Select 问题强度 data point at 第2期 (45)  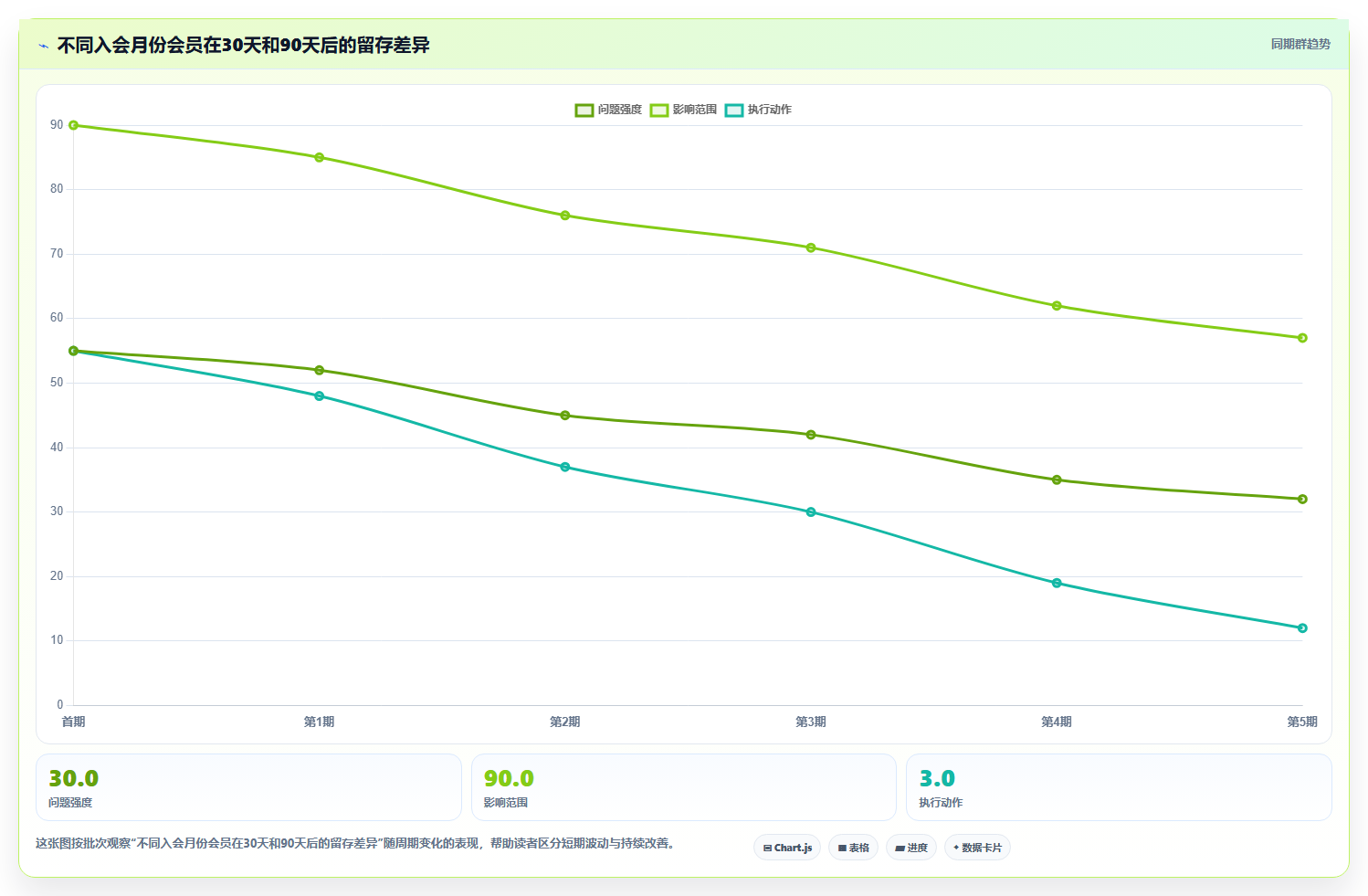coord(565,416)
